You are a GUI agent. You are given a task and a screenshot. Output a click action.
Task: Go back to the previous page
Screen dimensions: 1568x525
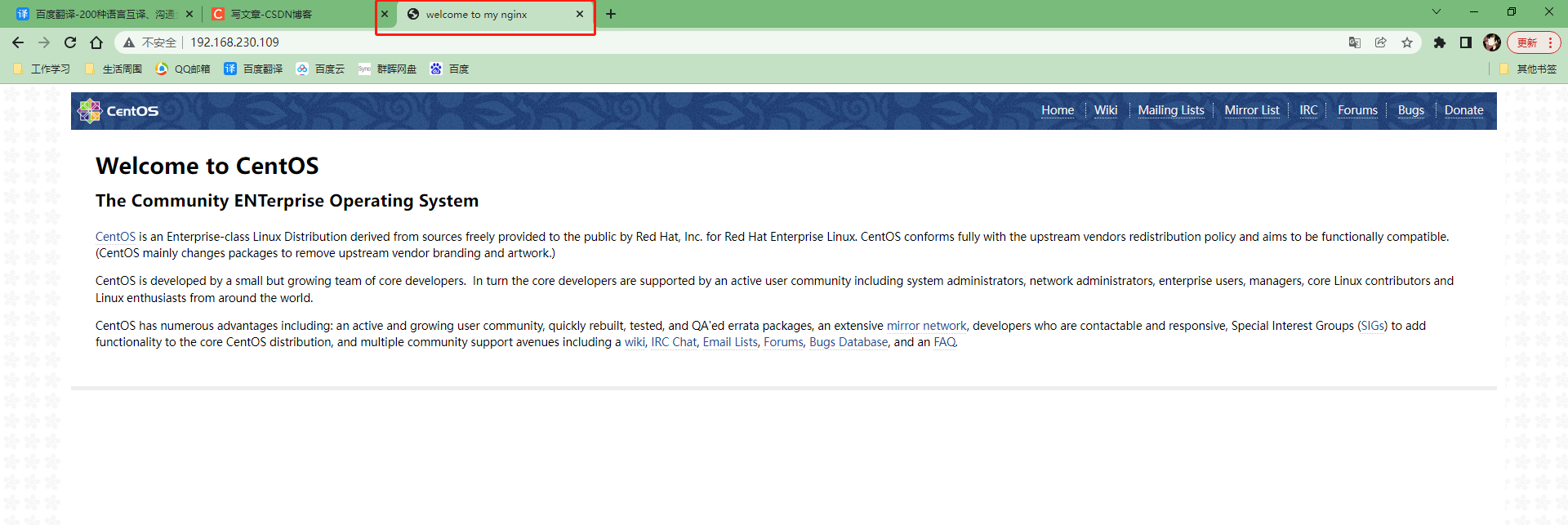[x=18, y=42]
